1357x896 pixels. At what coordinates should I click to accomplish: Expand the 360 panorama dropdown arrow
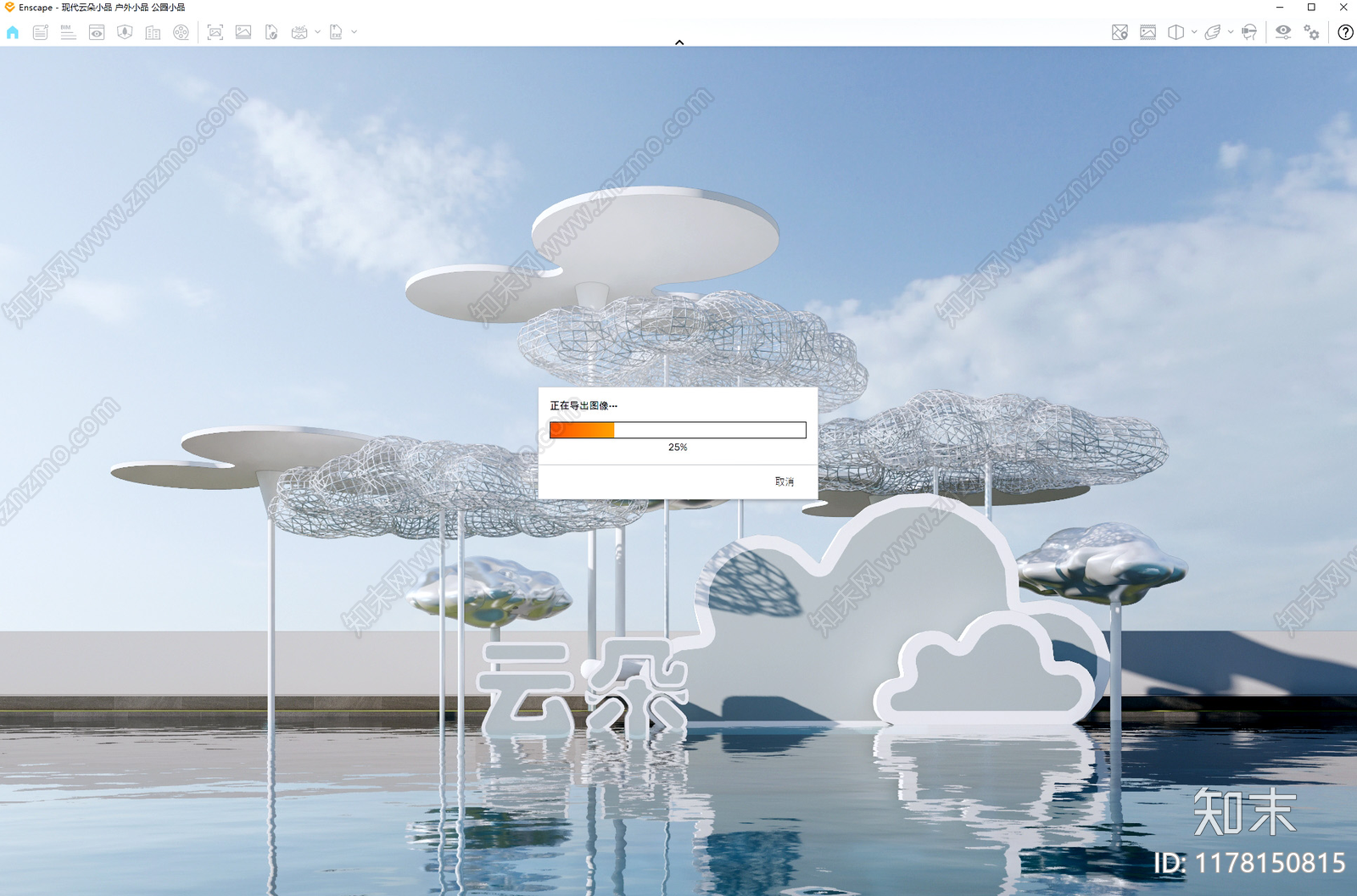[317, 32]
